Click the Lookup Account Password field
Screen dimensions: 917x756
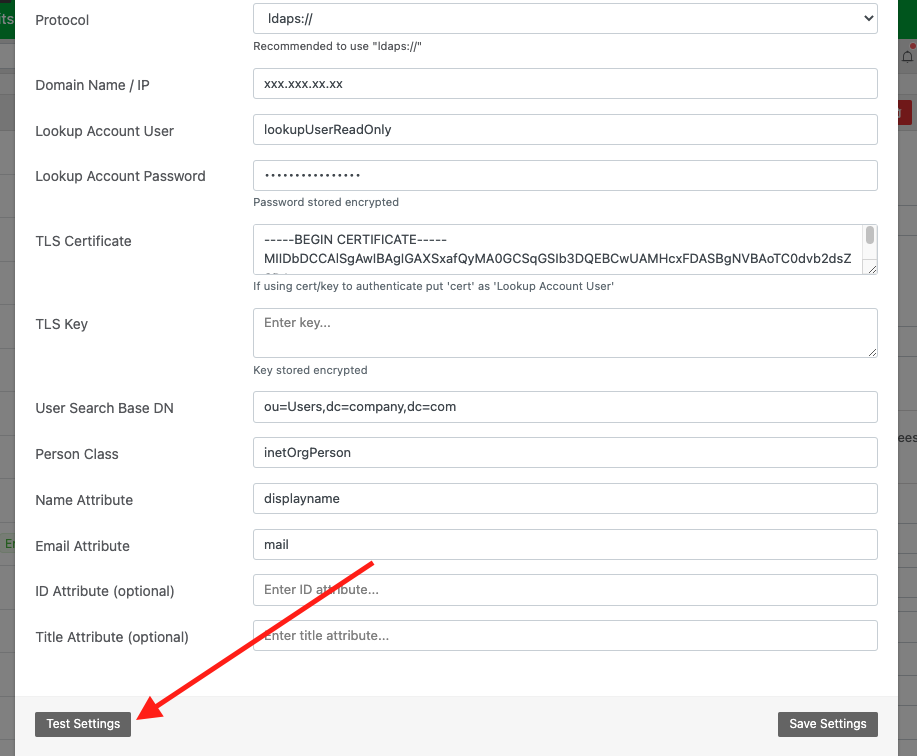(563, 174)
